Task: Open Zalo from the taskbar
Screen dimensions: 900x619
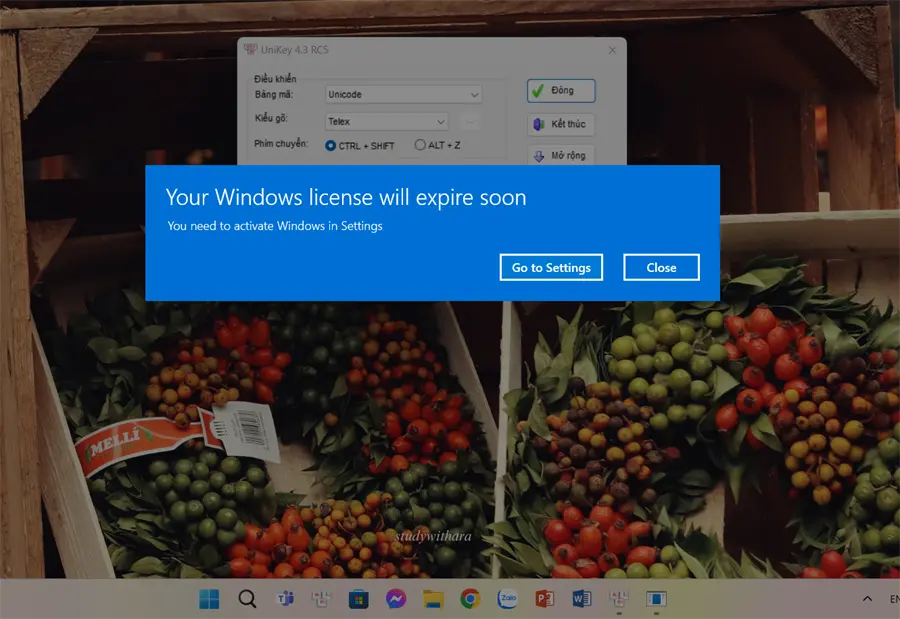Action: (508, 599)
